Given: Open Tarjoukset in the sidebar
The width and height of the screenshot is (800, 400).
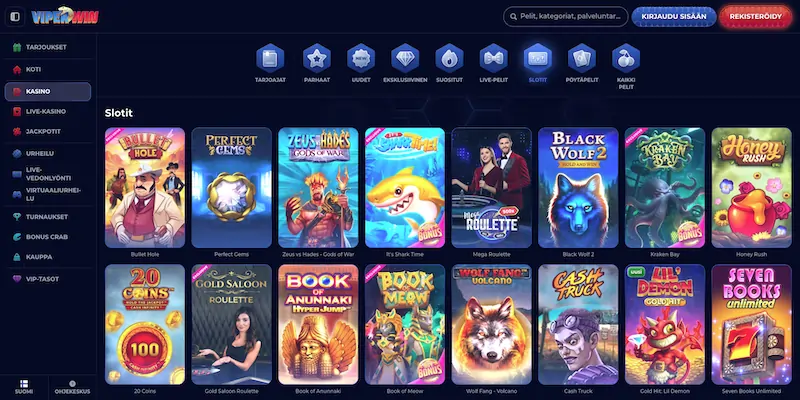Looking at the screenshot, I should (48, 47).
